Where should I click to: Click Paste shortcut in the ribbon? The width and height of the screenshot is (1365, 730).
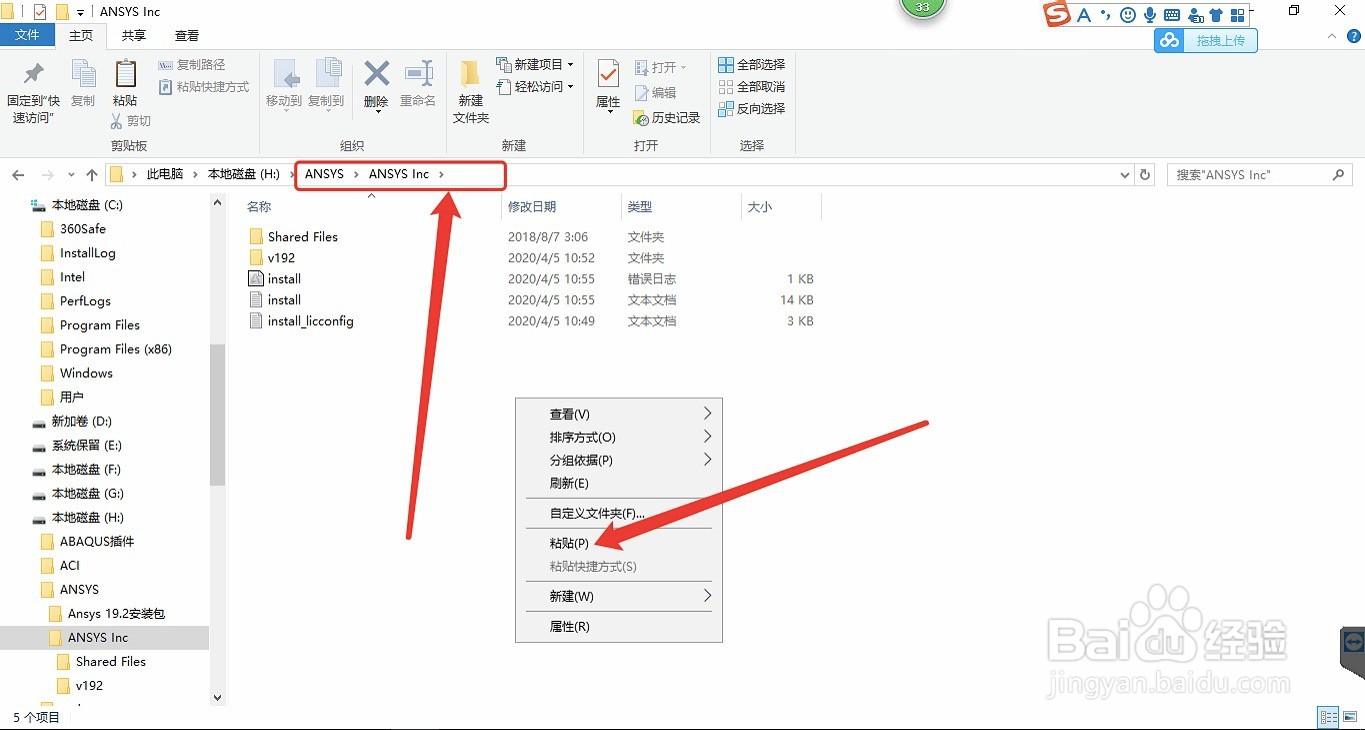pos(204,87)
